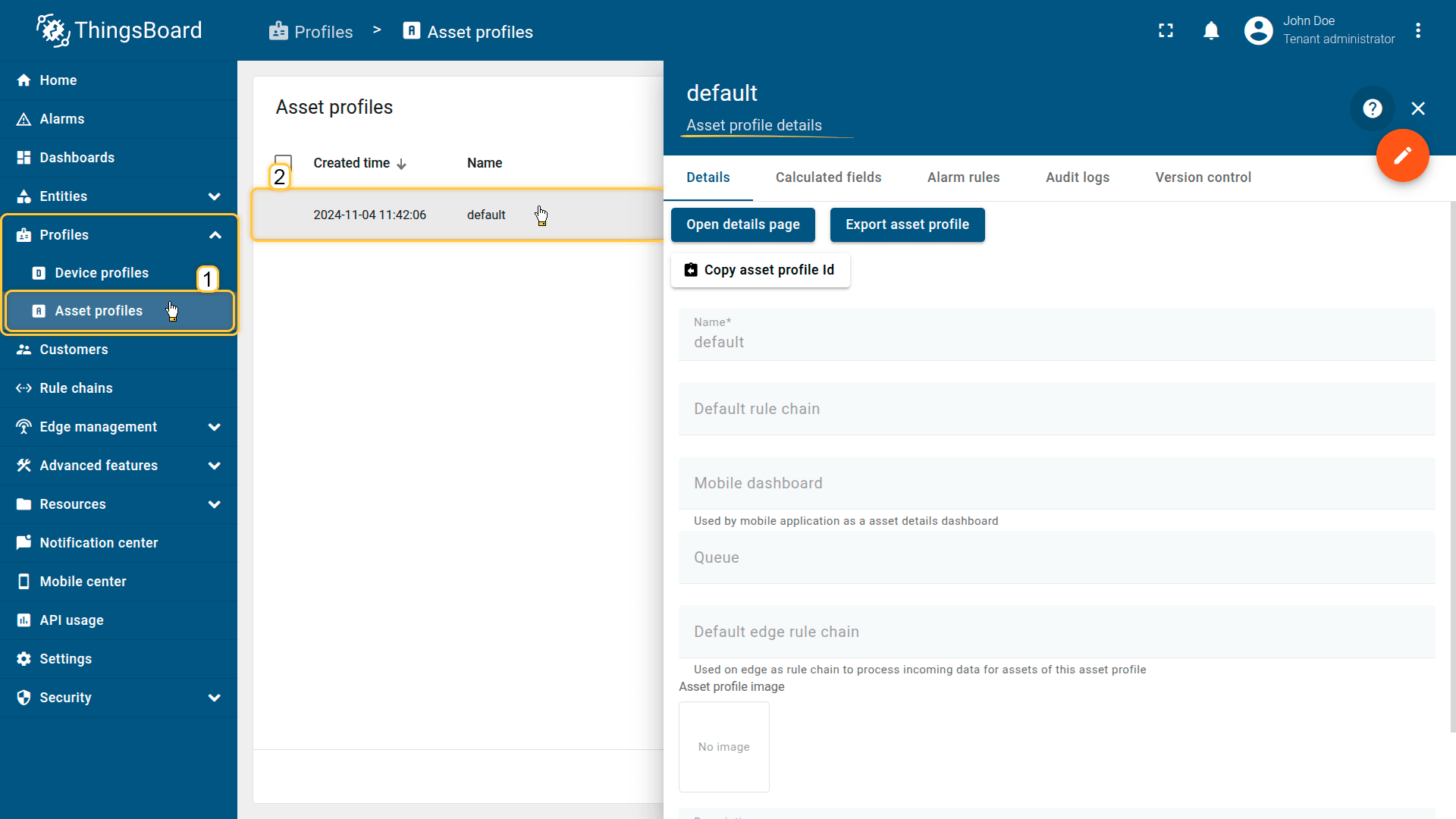
Task: Click Copy asset profile Id button
Action: [760, 270]
